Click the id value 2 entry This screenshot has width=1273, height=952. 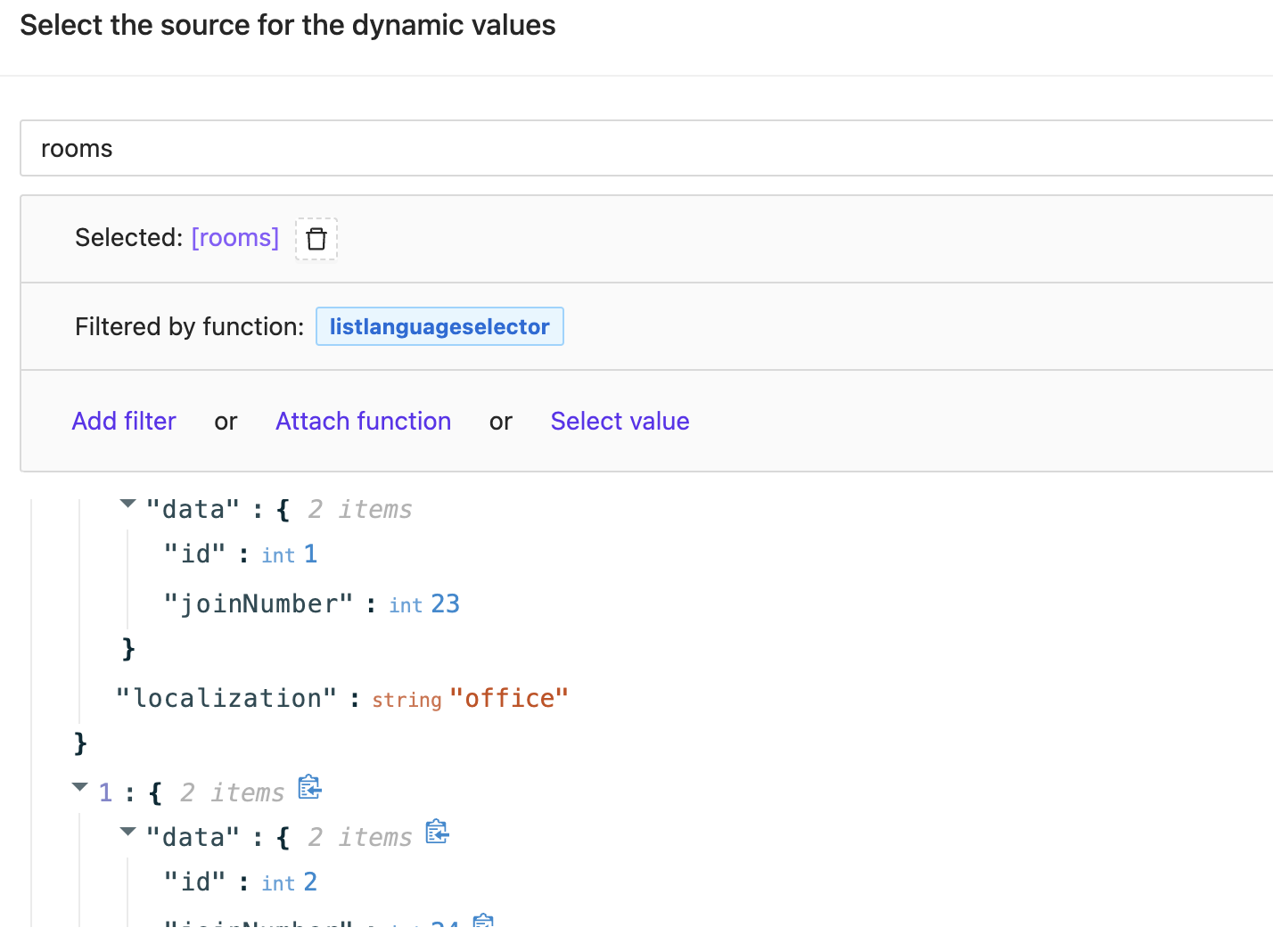point(312,882)
